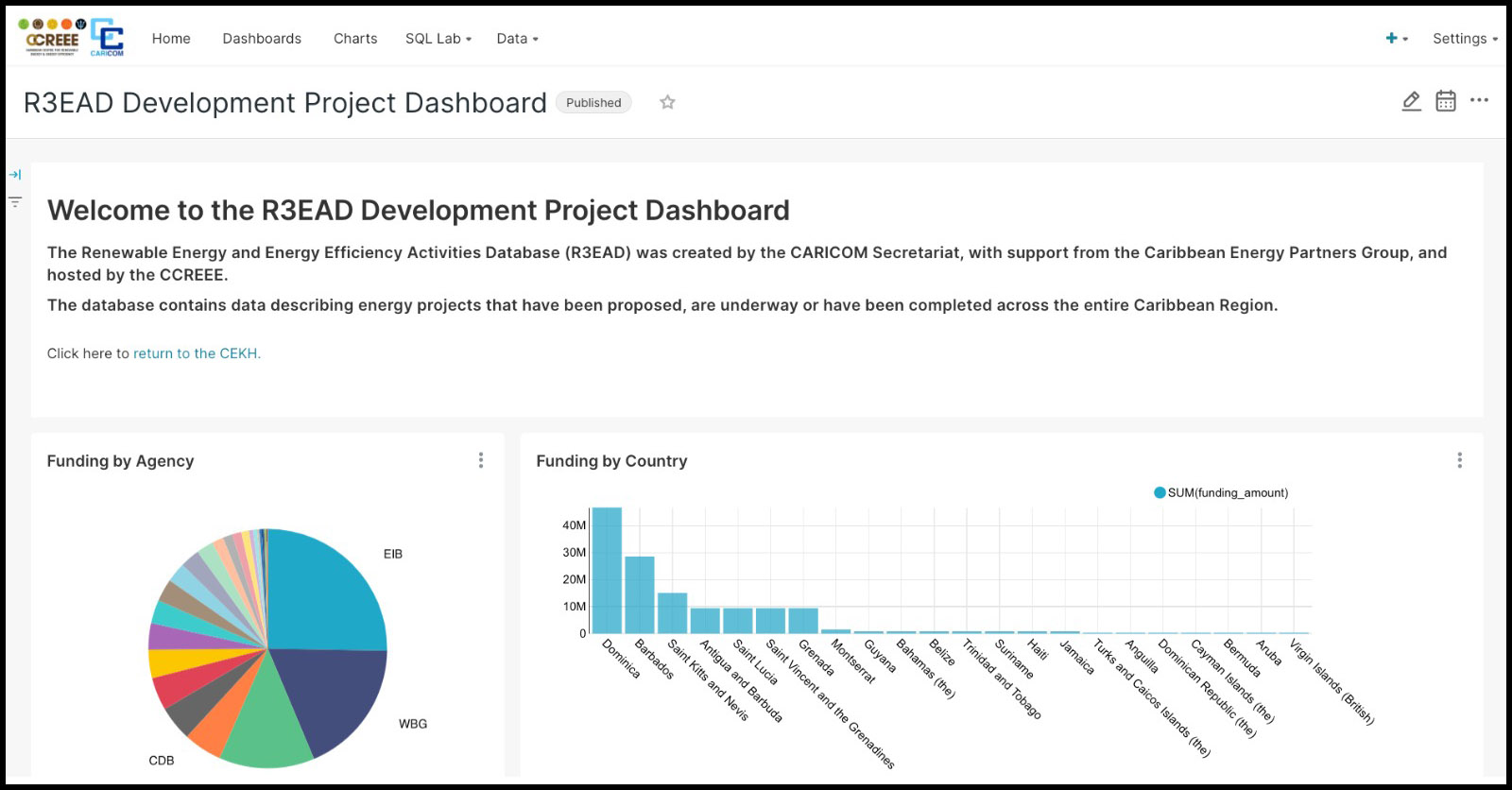1512x790 pixels.
Task: Click the edit dashboard pencil icon
Action: point(1411,101)
